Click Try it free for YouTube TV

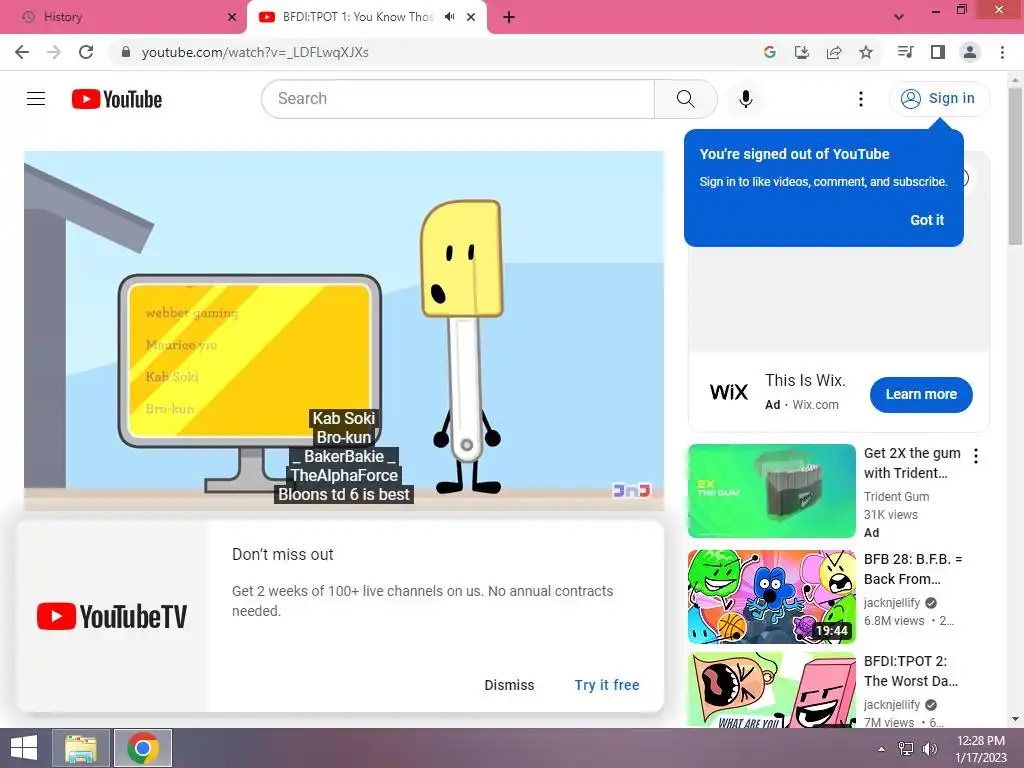point(607,685)
